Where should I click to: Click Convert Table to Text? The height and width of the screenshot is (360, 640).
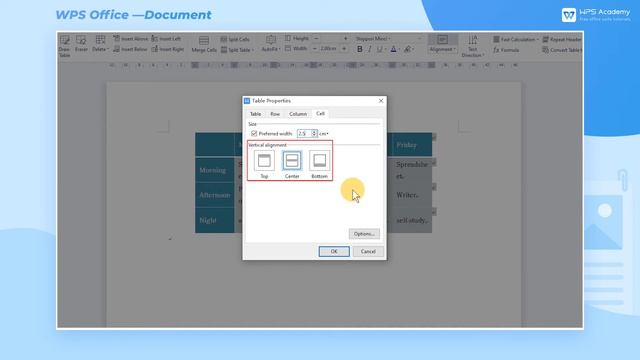pos(562,50)
